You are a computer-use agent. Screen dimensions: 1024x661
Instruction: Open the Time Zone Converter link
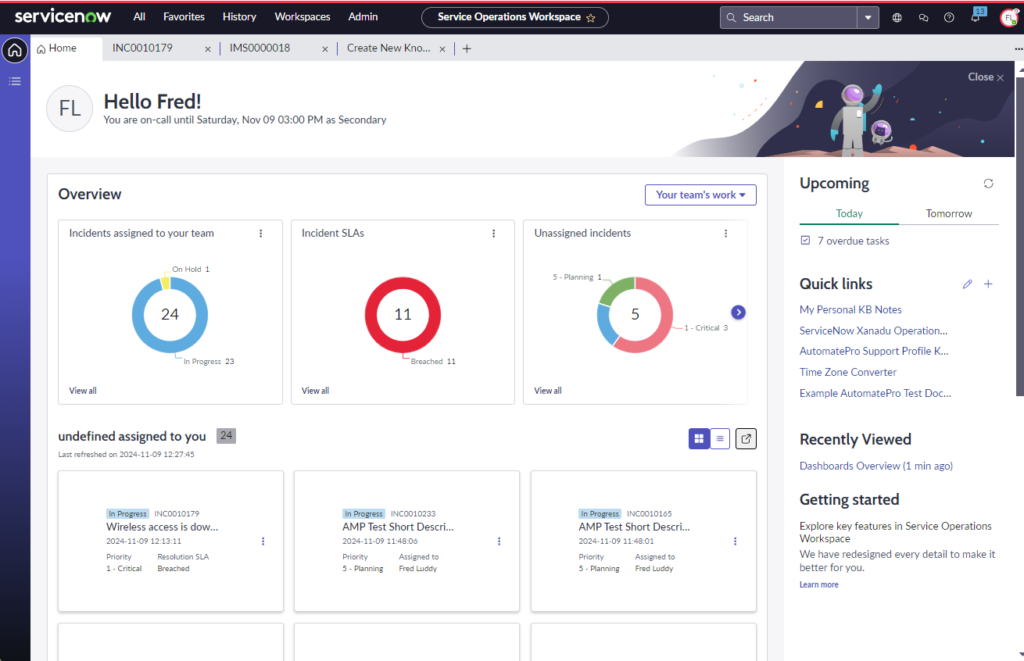[847, 371]
